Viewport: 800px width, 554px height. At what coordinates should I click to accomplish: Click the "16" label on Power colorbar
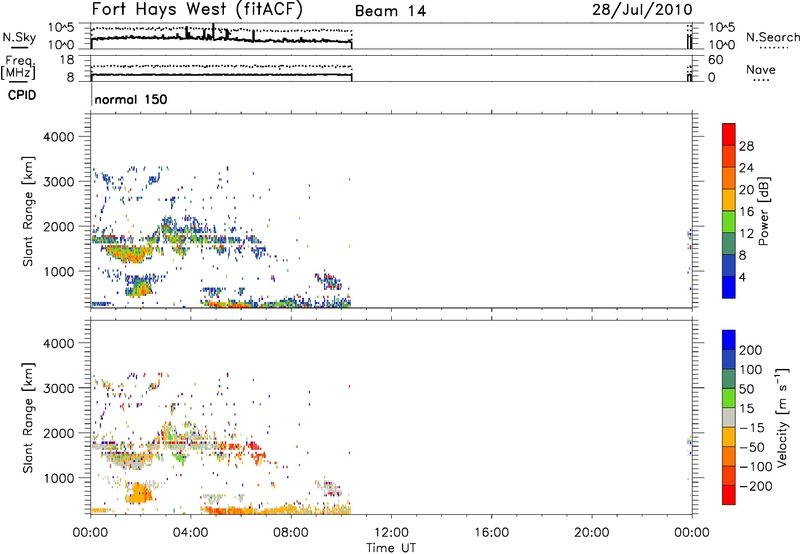coord(746,212)
